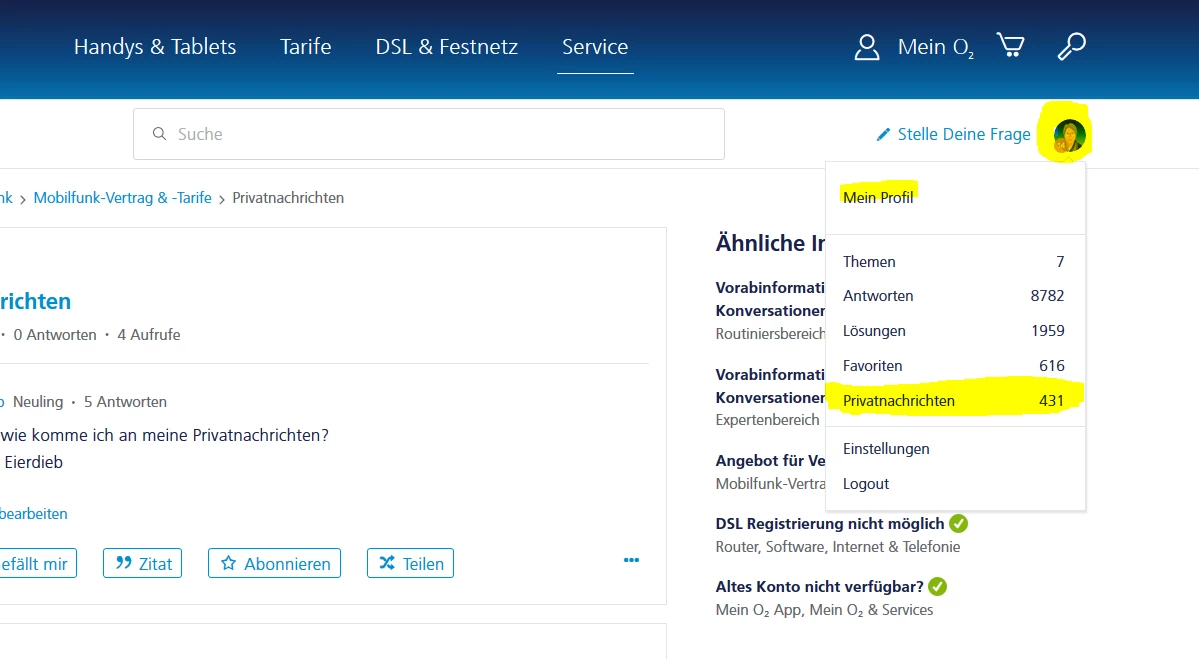Open the shopping cart icon
The height and width of the screenshot is (659, 1199).
coord(1010,45)
